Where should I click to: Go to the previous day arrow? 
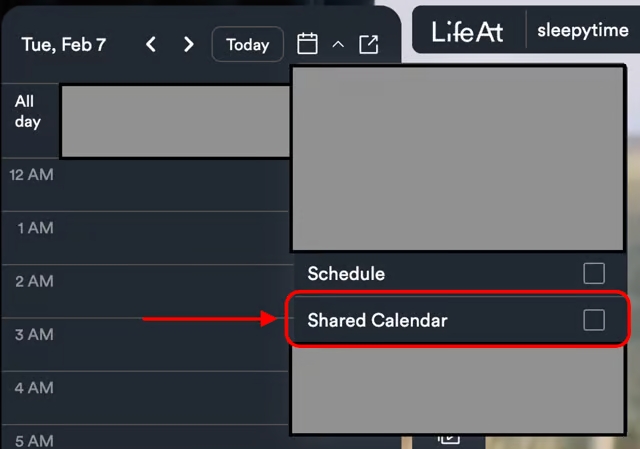151,45
